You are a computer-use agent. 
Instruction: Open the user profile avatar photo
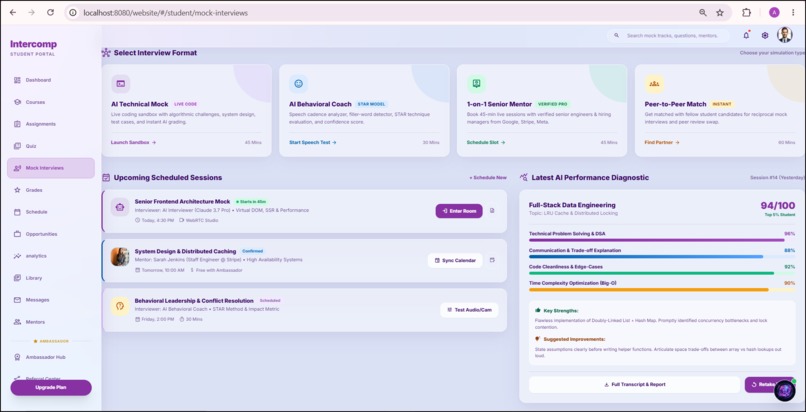click(784, 35)
